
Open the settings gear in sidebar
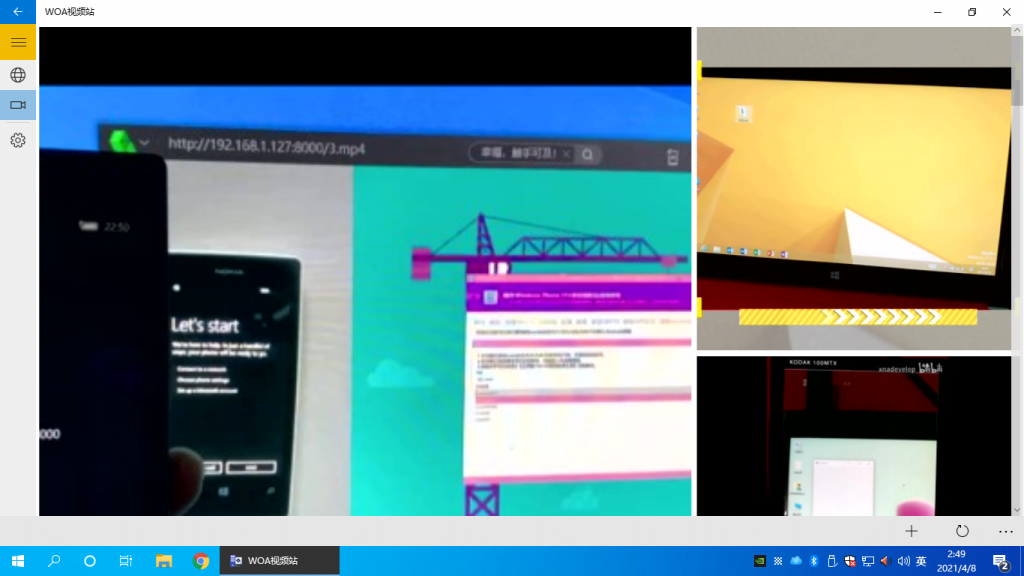[x=17, y=140]
